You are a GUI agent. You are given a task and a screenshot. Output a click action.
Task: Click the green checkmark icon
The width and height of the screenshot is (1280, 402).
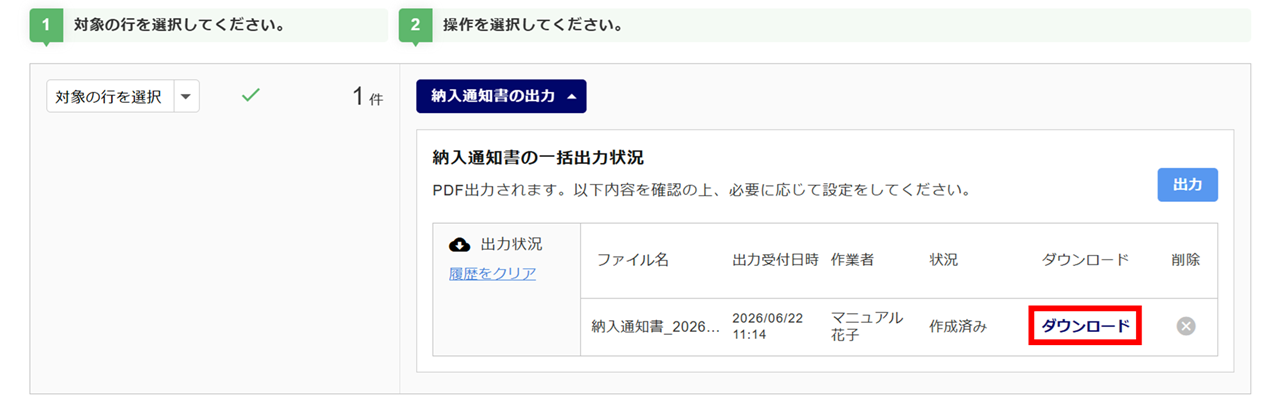tap(251, 96)
